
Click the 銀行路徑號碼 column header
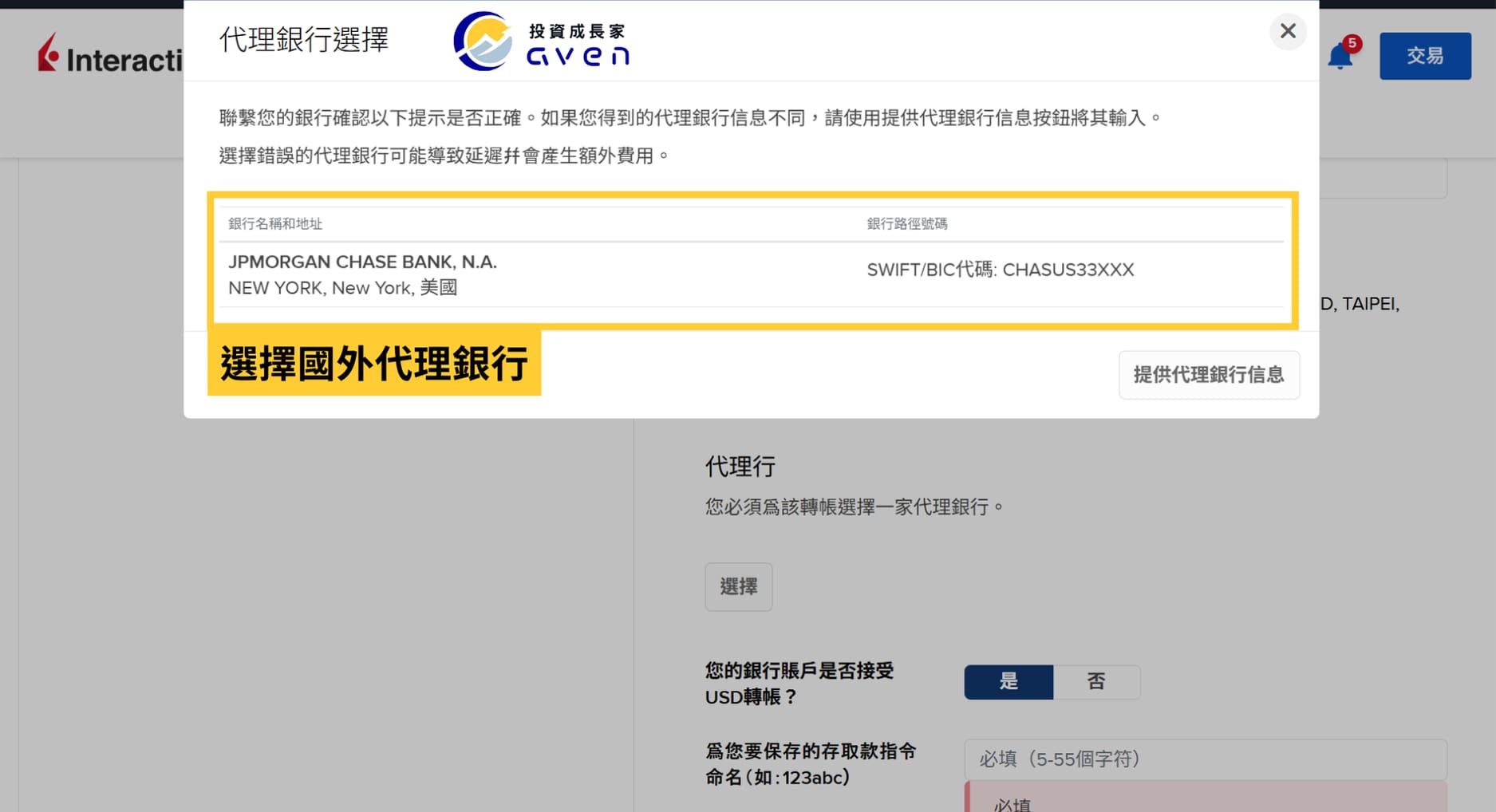click(907, 224)
